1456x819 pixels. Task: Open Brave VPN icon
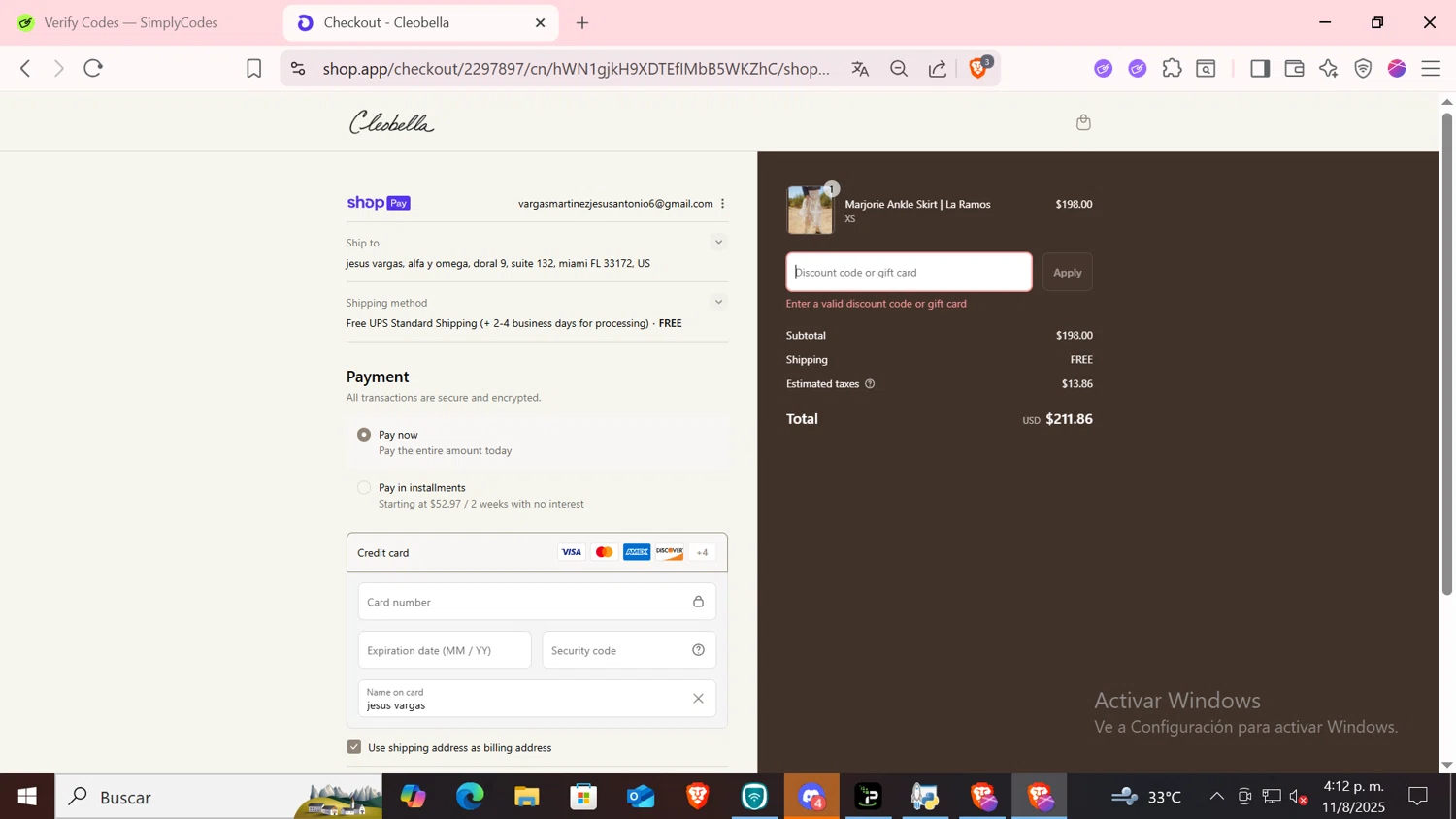1363,68
